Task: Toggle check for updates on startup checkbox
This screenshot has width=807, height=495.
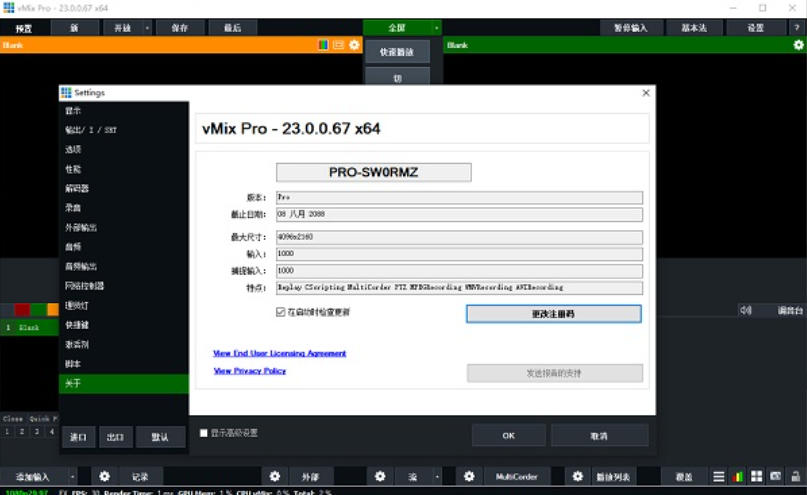Action: pyautogui.click(x=280, y=312)
